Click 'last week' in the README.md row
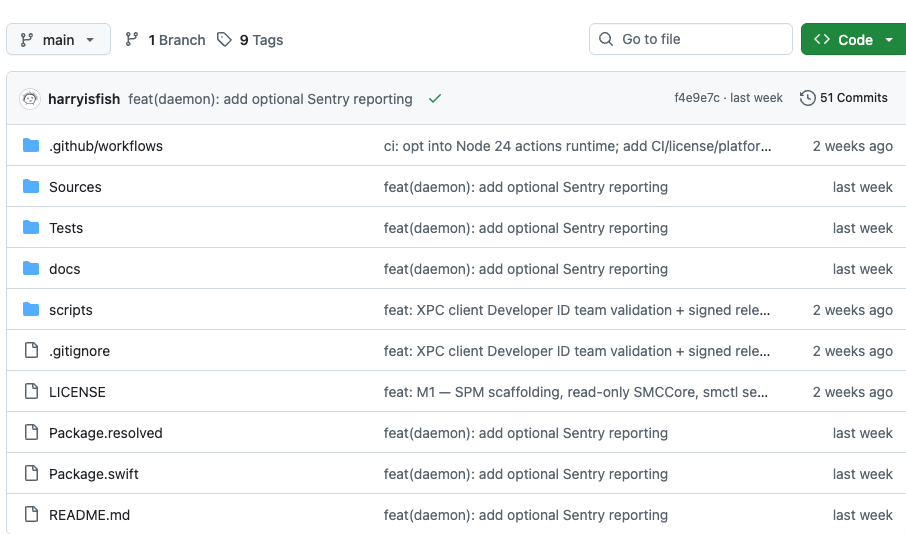The image size is (906, 534). click(x=863, y=516)
